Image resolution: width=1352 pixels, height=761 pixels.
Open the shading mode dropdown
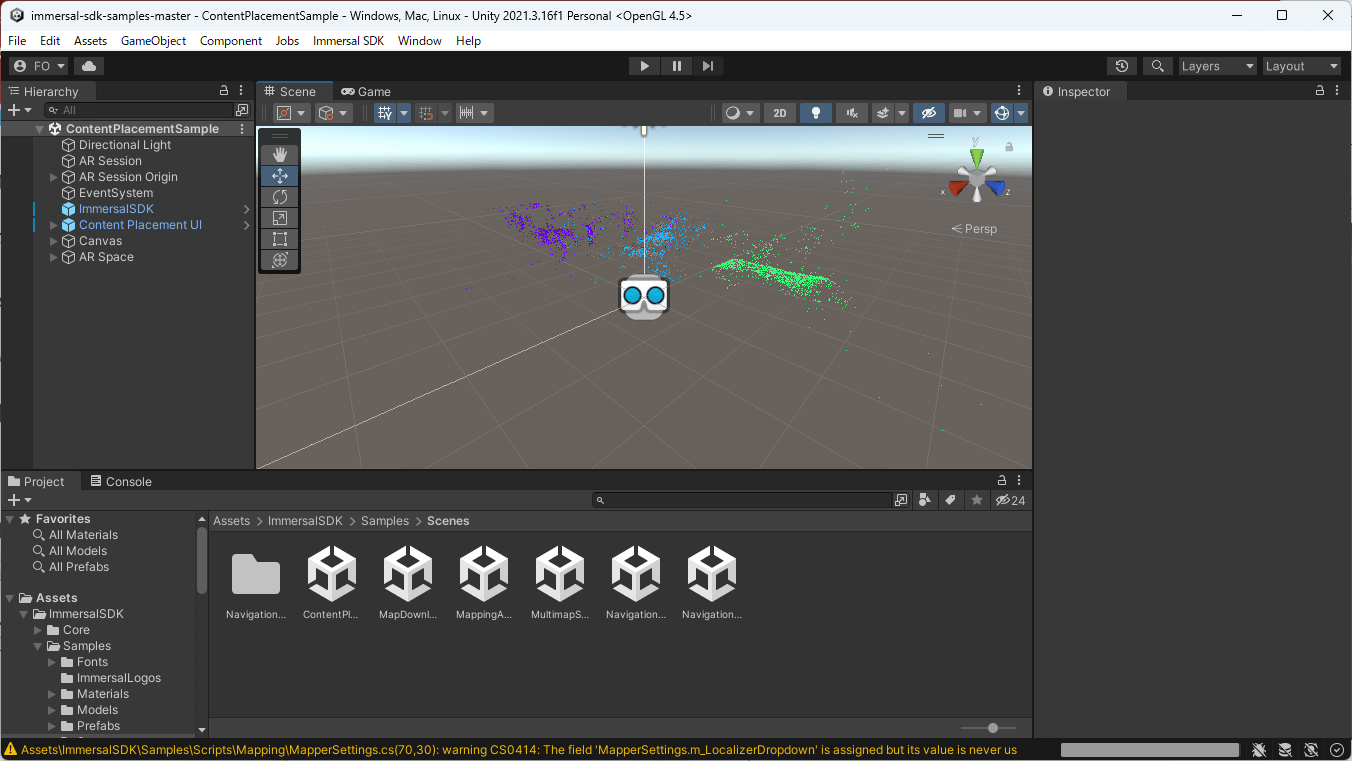point(740,113)
